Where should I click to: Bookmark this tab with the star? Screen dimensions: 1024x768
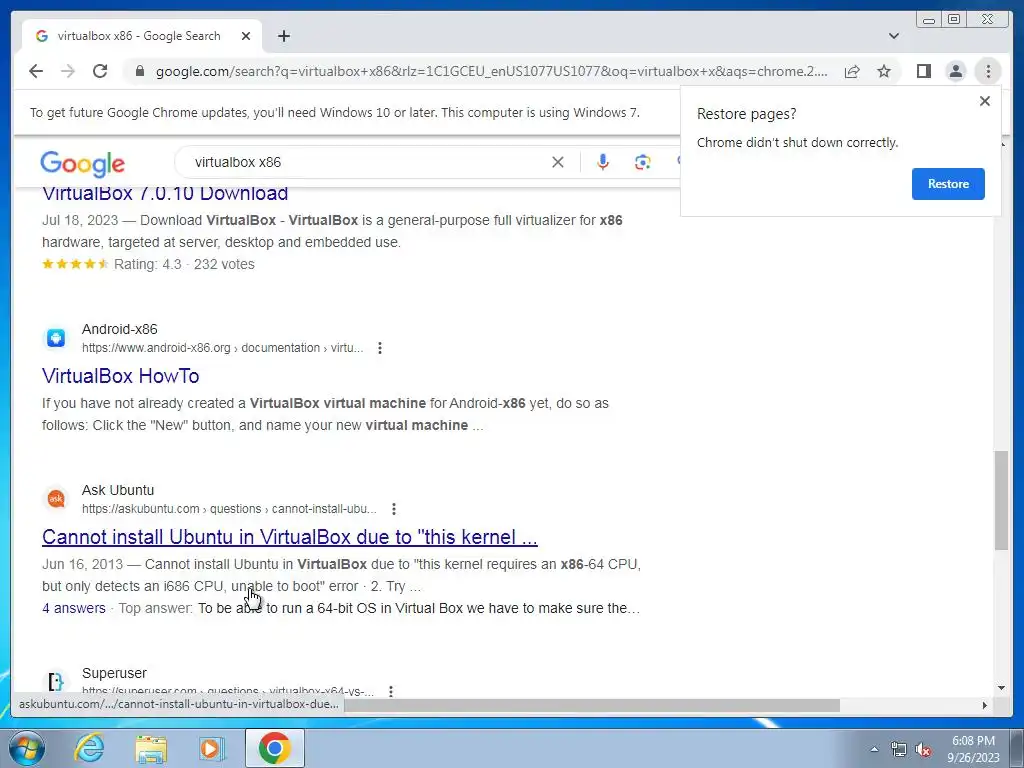click(x=884, y=71)
